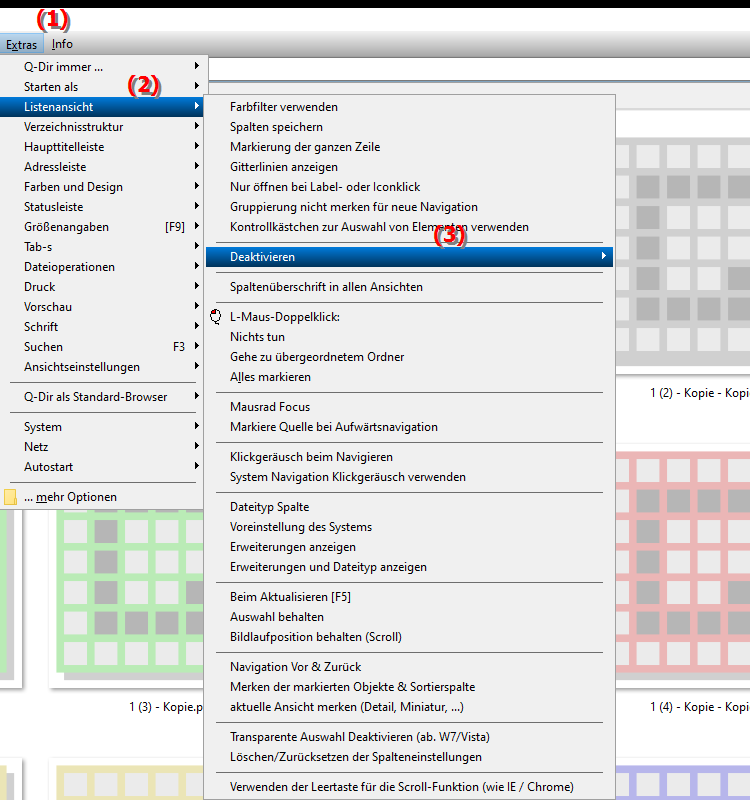Click Löschen/Zurücksetzen der Spalteneinstellungen
The image size is (750, 800).
[409, 757]
